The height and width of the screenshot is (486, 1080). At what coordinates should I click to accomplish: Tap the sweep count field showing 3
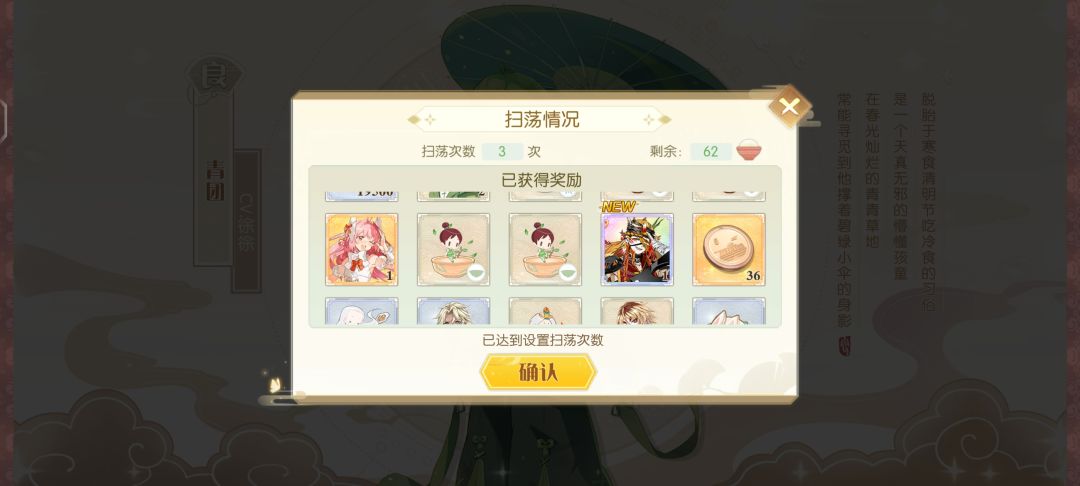point(502,151)
